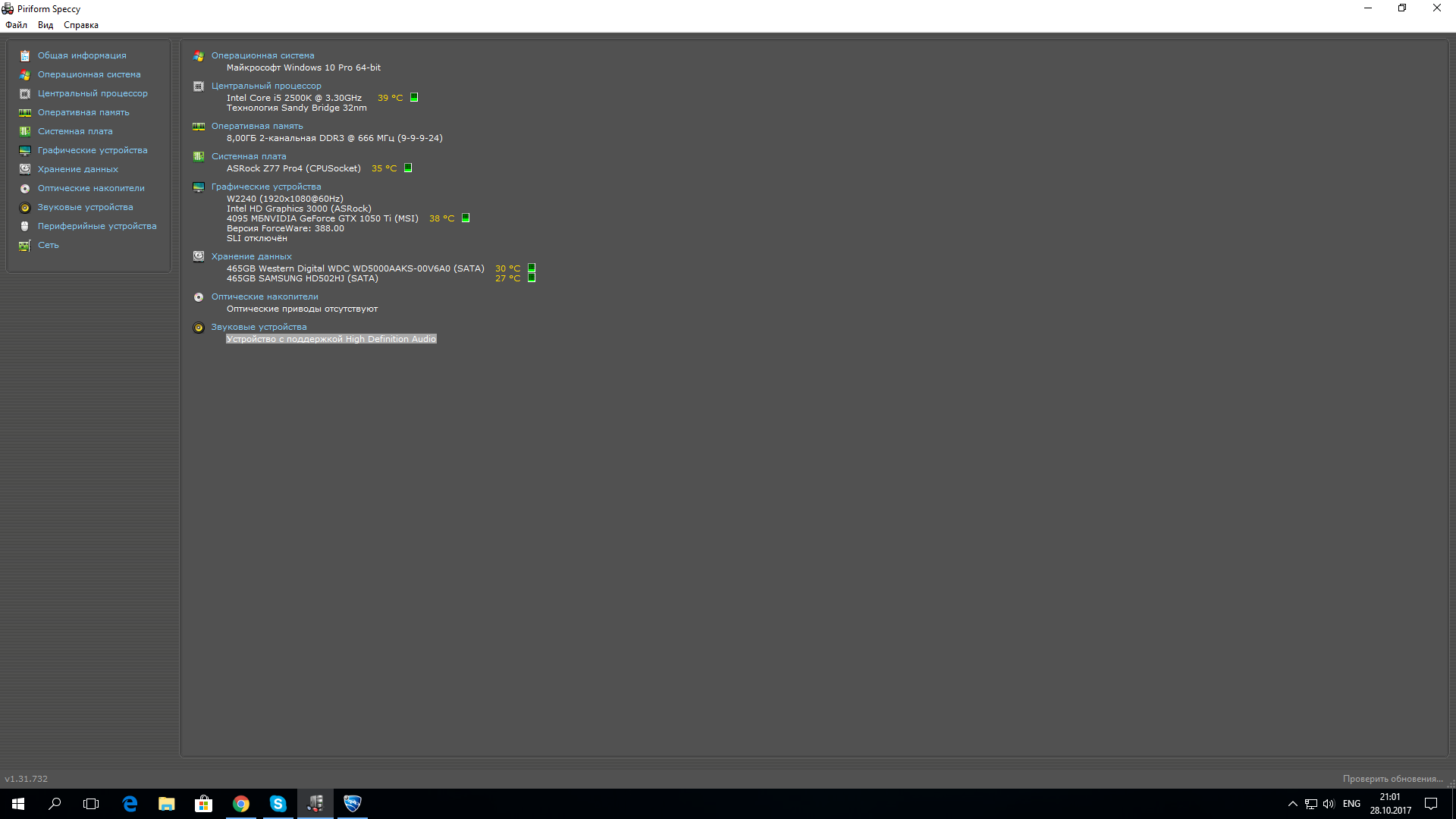Select the High Definition Audio device line
The height and width of the screenshot is (819, 1456).
pyautogui.click(x=331, y=339)
